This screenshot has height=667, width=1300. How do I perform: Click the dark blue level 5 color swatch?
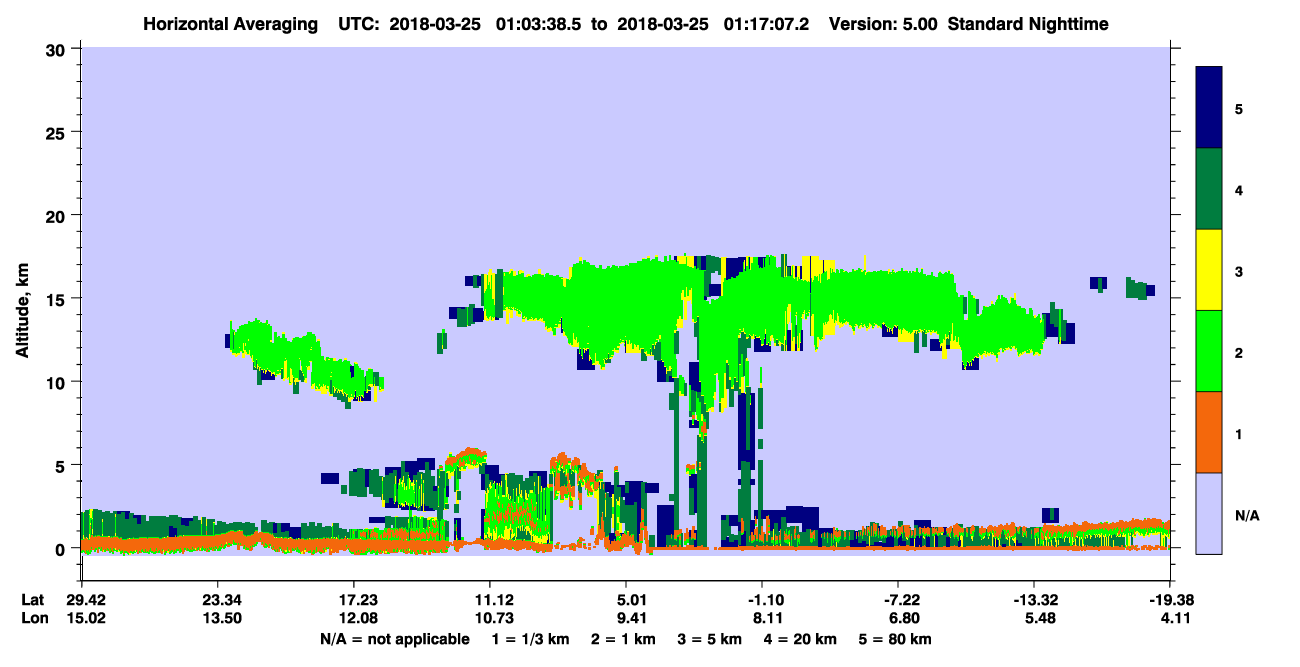(x=1209, y=108)
